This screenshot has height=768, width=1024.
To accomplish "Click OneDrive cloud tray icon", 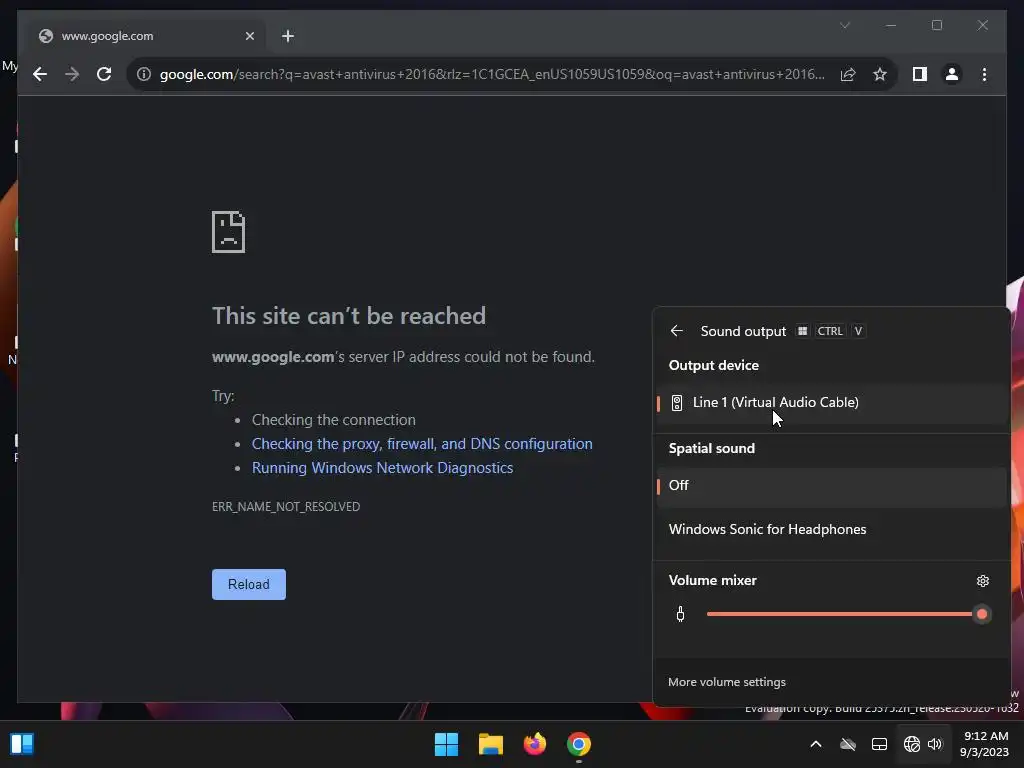I will pyautogui.click(x=848, y=744).
